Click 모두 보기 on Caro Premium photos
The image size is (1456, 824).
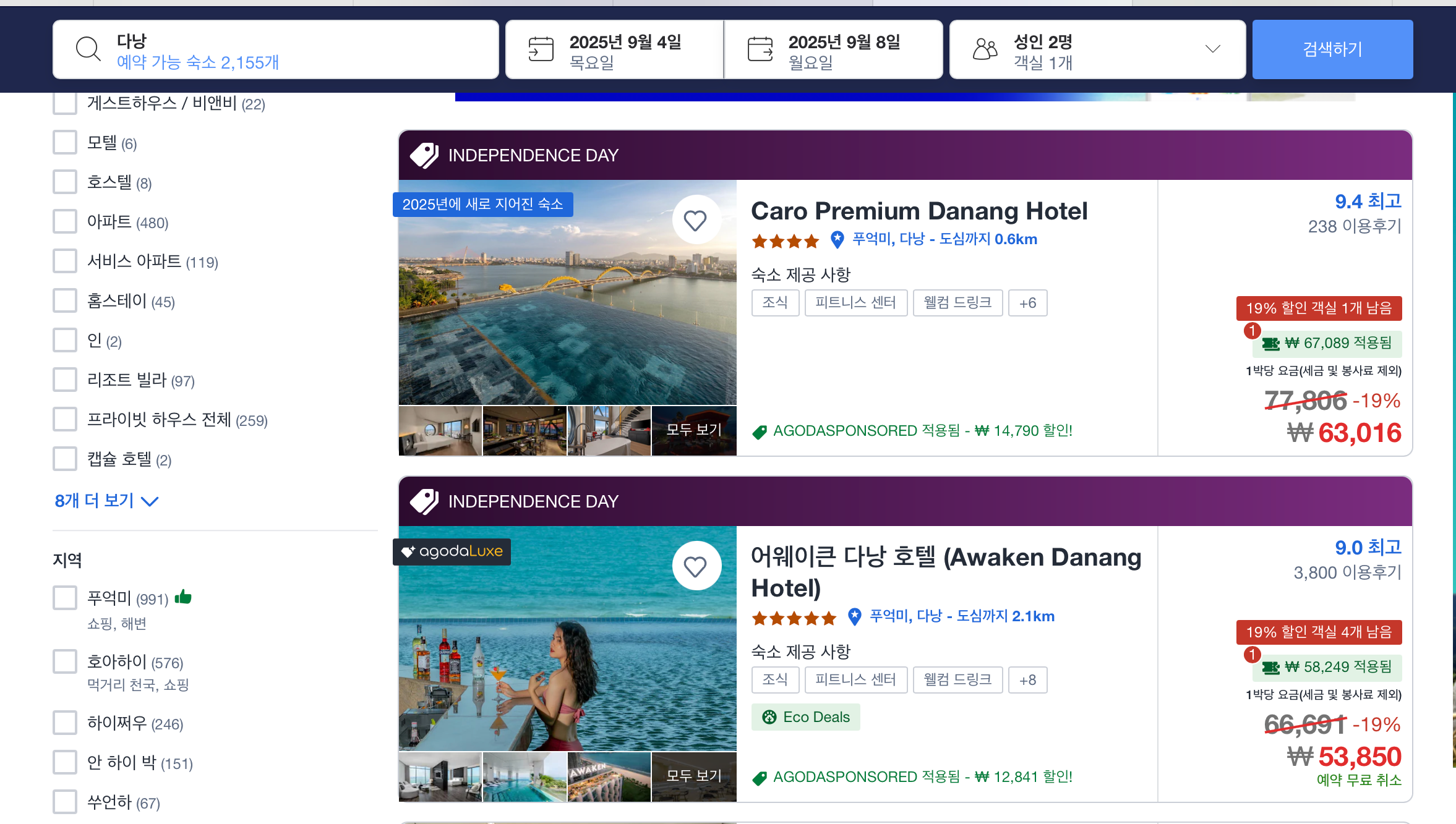(694, 430)
